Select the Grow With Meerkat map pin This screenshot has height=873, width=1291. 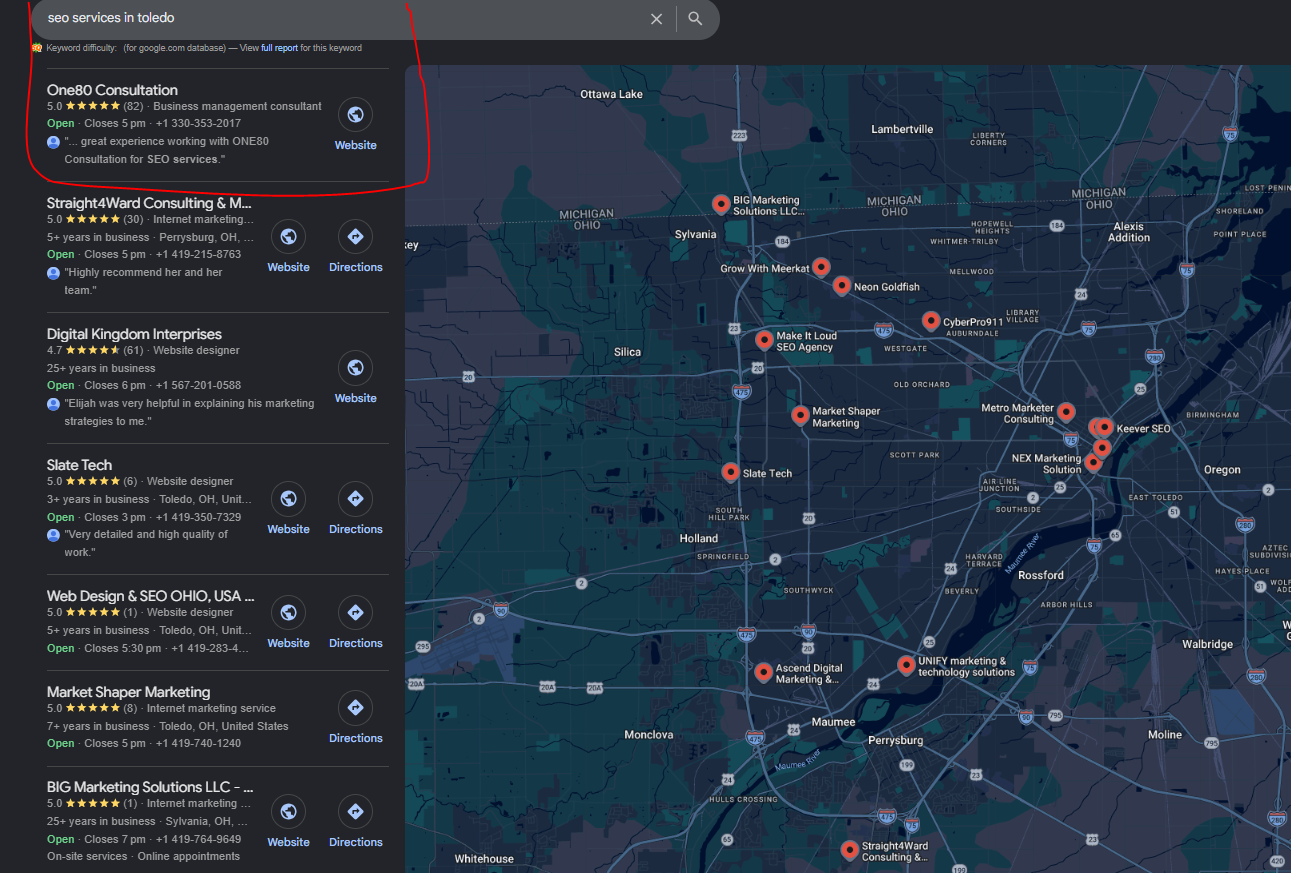click(x=821, y=267)
